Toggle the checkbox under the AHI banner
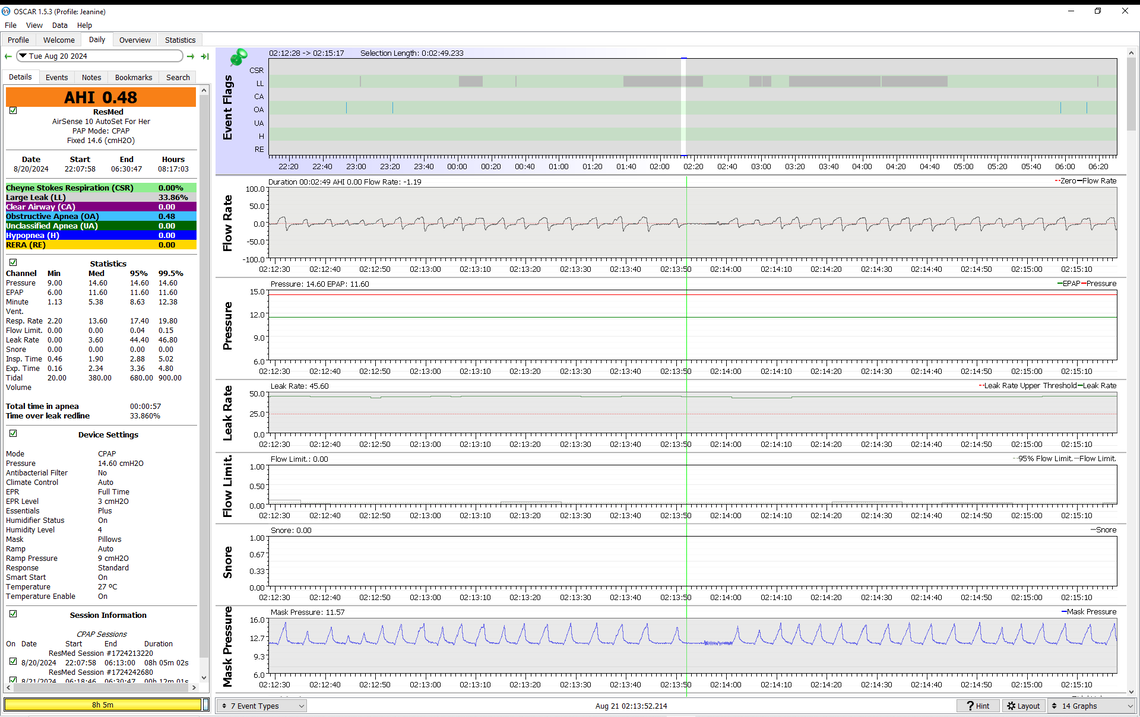Image resolution: width=1140 pixels, height=717 pixels. coord(13,111)
